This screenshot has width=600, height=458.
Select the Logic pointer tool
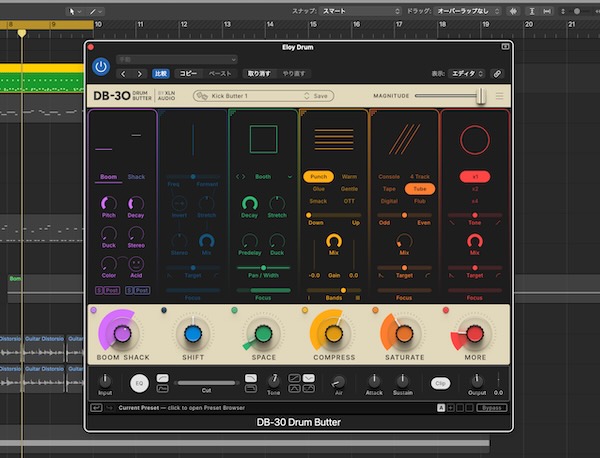(x=72, y=11)
